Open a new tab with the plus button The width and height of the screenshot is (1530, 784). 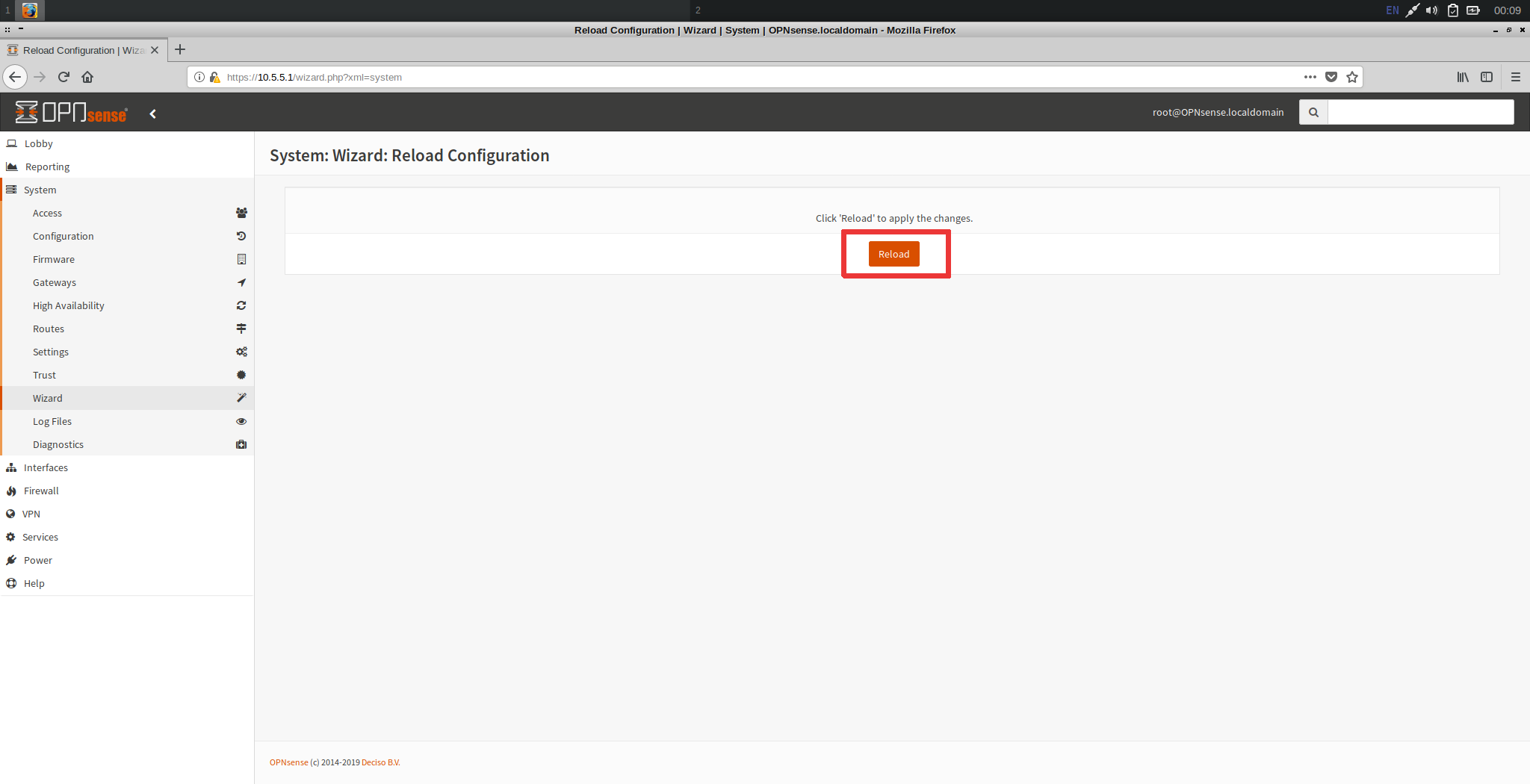[x=180, y=50]
